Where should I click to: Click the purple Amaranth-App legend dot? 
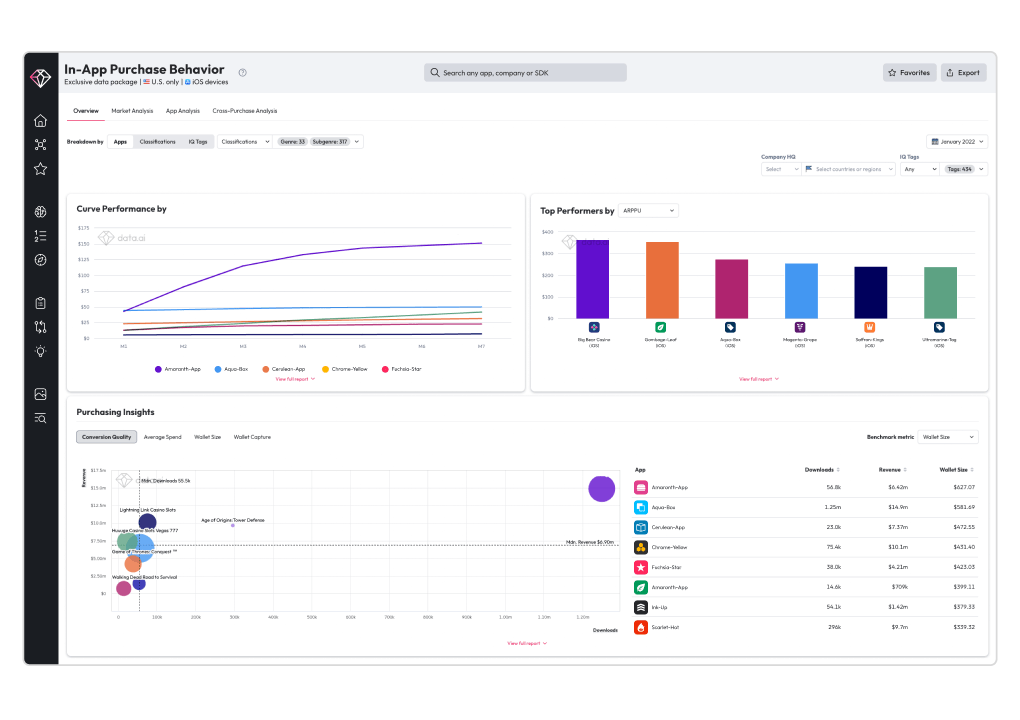coord(159,369)
